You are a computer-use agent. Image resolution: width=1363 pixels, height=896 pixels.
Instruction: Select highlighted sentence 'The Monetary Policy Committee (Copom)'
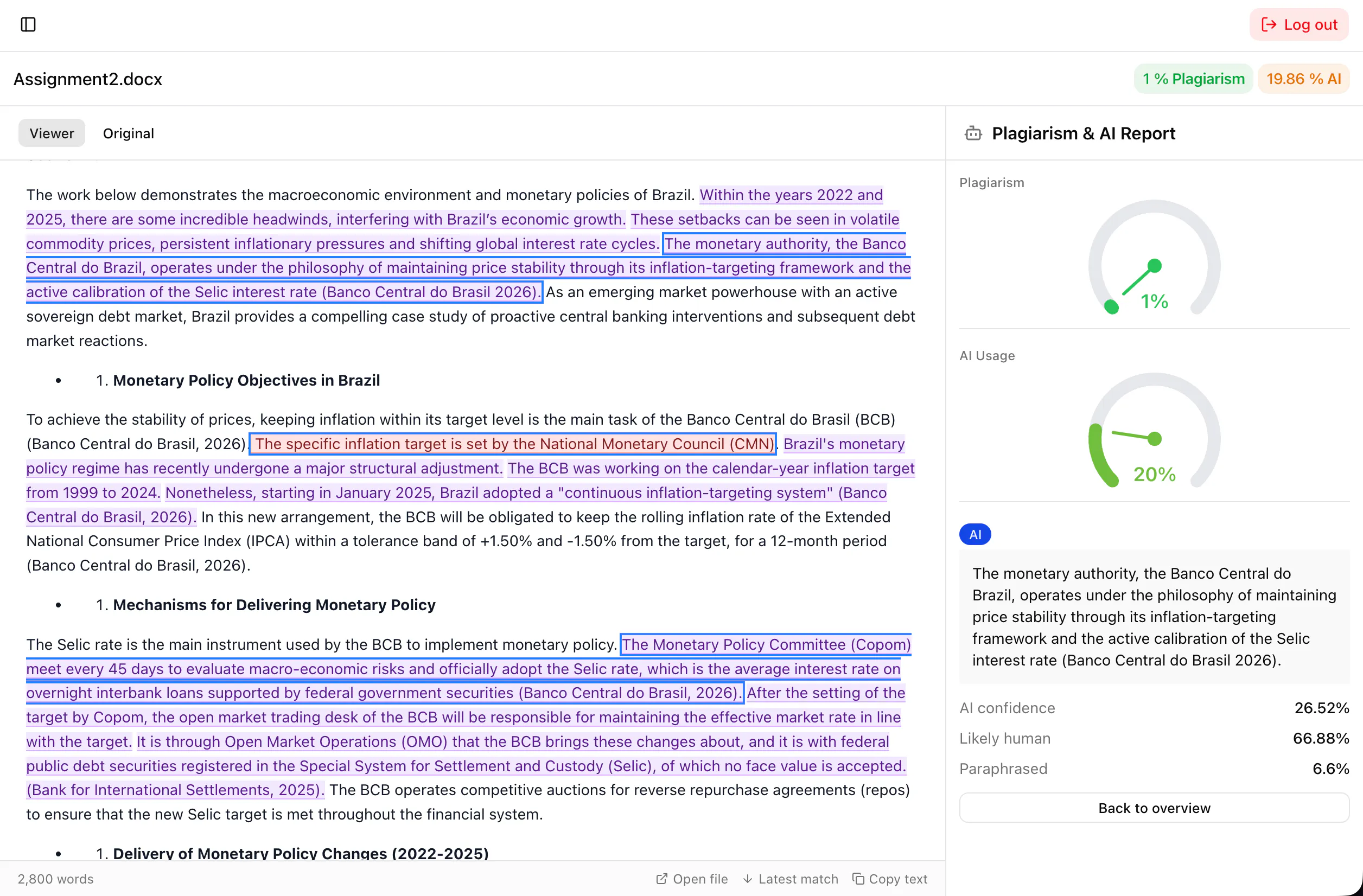(x=766, y=645)
